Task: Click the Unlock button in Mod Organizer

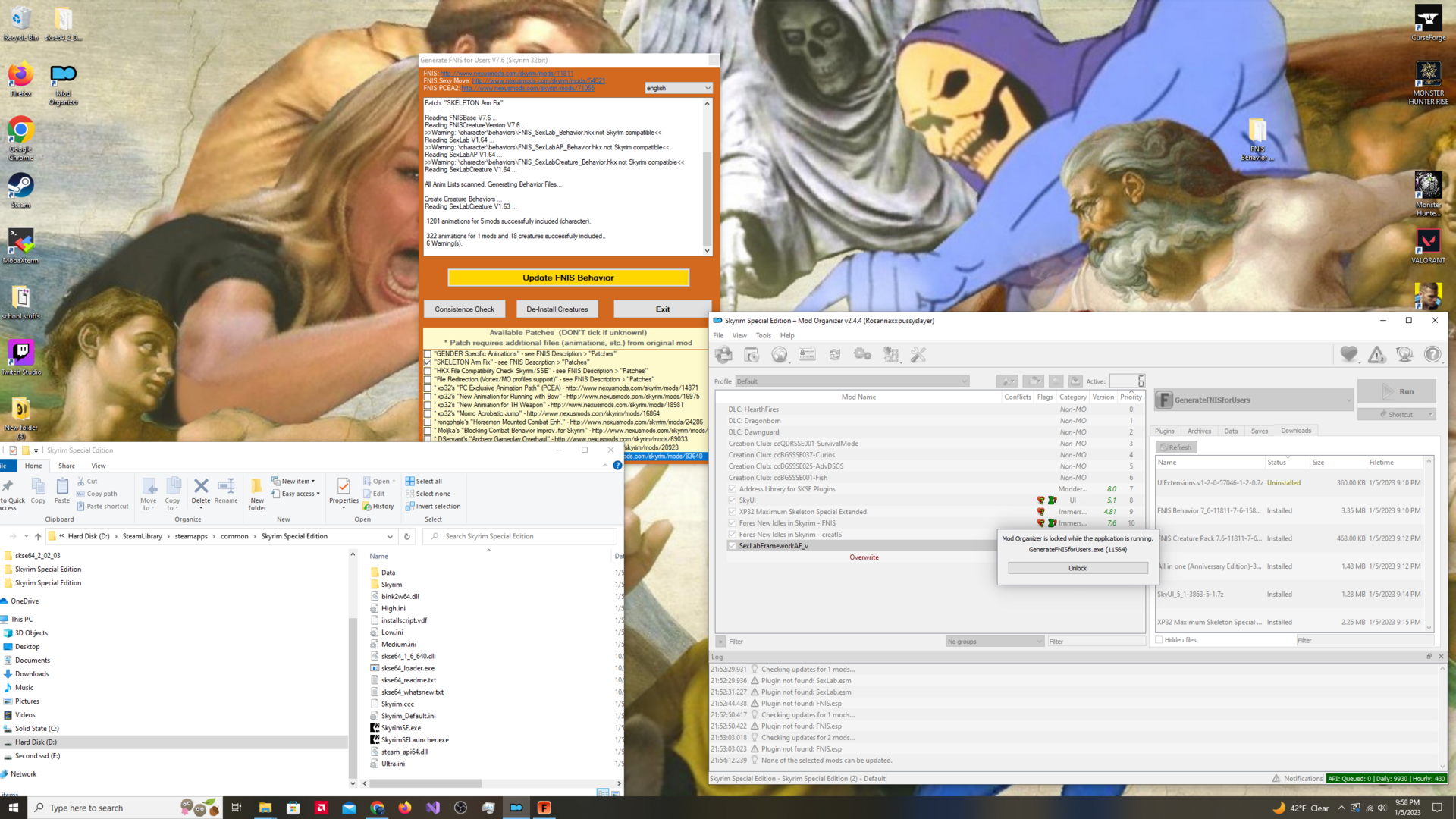Action: (x=1078, y=568)
